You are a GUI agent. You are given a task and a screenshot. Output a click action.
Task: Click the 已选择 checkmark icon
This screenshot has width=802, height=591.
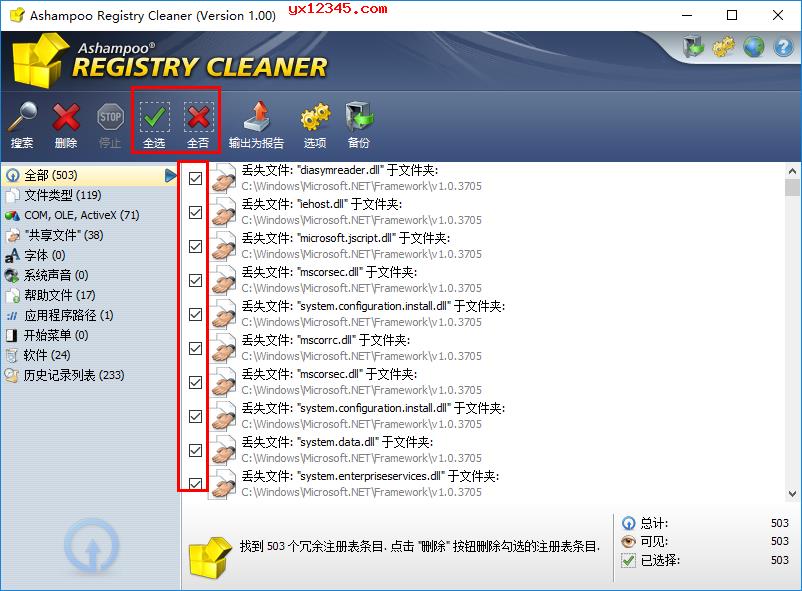[x=629, y=560]
